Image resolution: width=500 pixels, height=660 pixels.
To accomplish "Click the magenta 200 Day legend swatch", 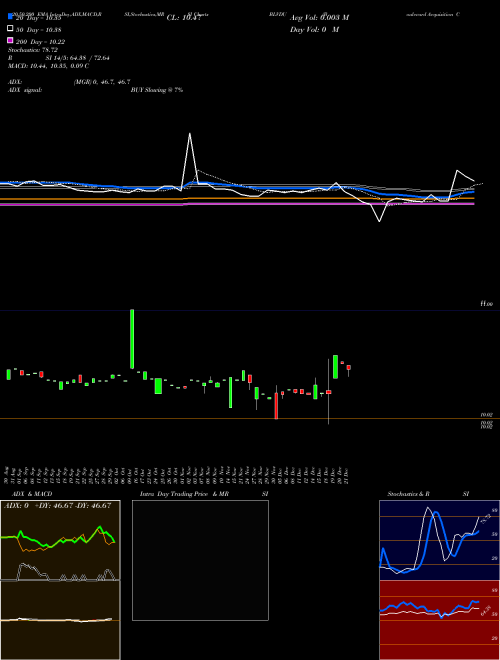I will pos(10,40).
